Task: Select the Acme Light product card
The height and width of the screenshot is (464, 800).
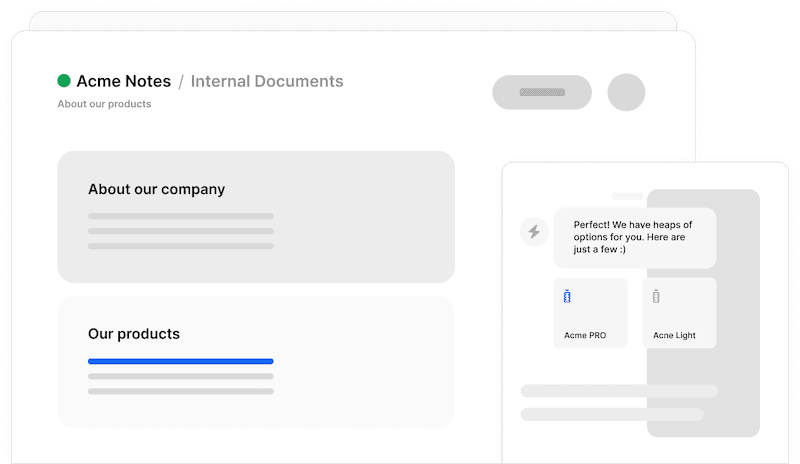Action: 679,313
